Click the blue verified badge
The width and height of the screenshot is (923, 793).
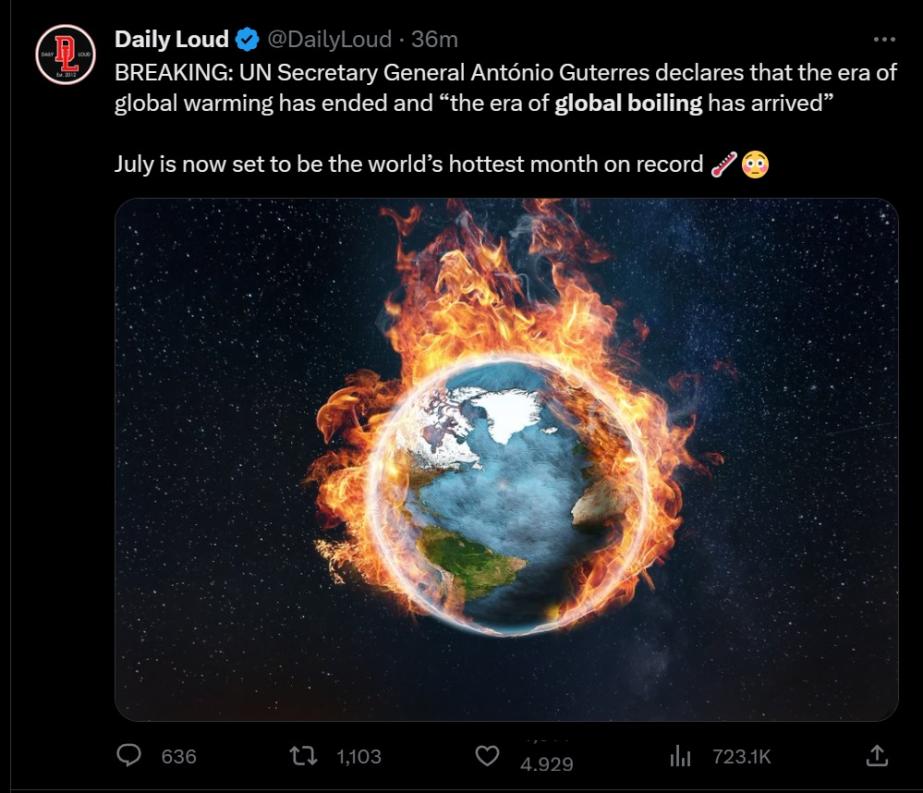click(x=247, y=39)
